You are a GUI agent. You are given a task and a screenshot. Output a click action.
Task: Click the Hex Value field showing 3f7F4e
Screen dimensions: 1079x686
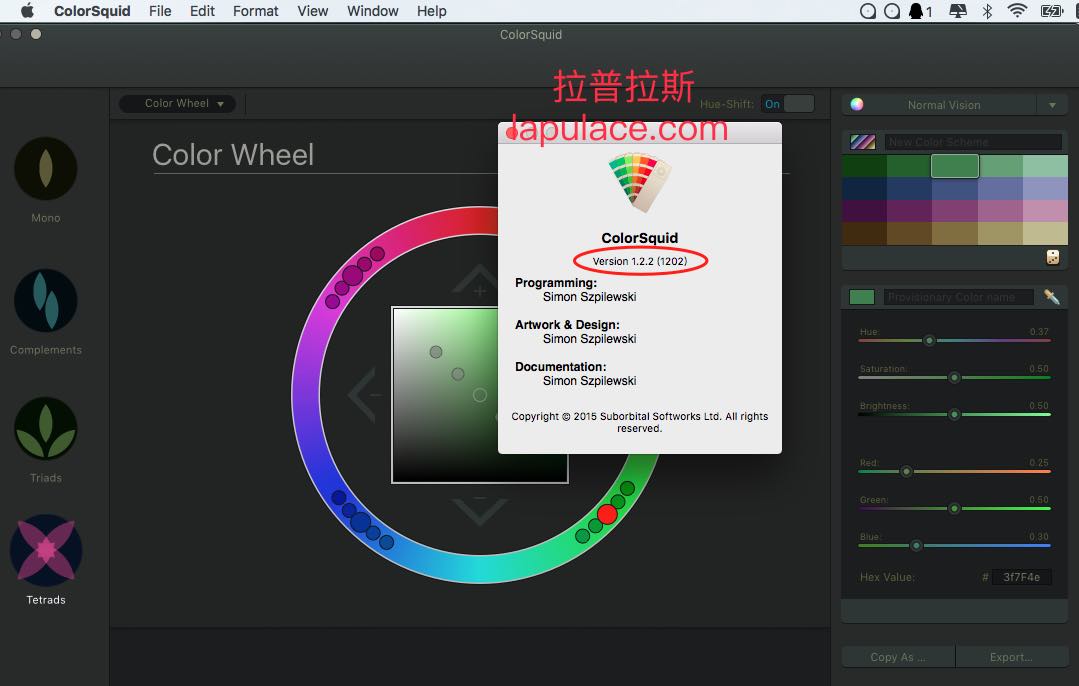(1021, 577)
